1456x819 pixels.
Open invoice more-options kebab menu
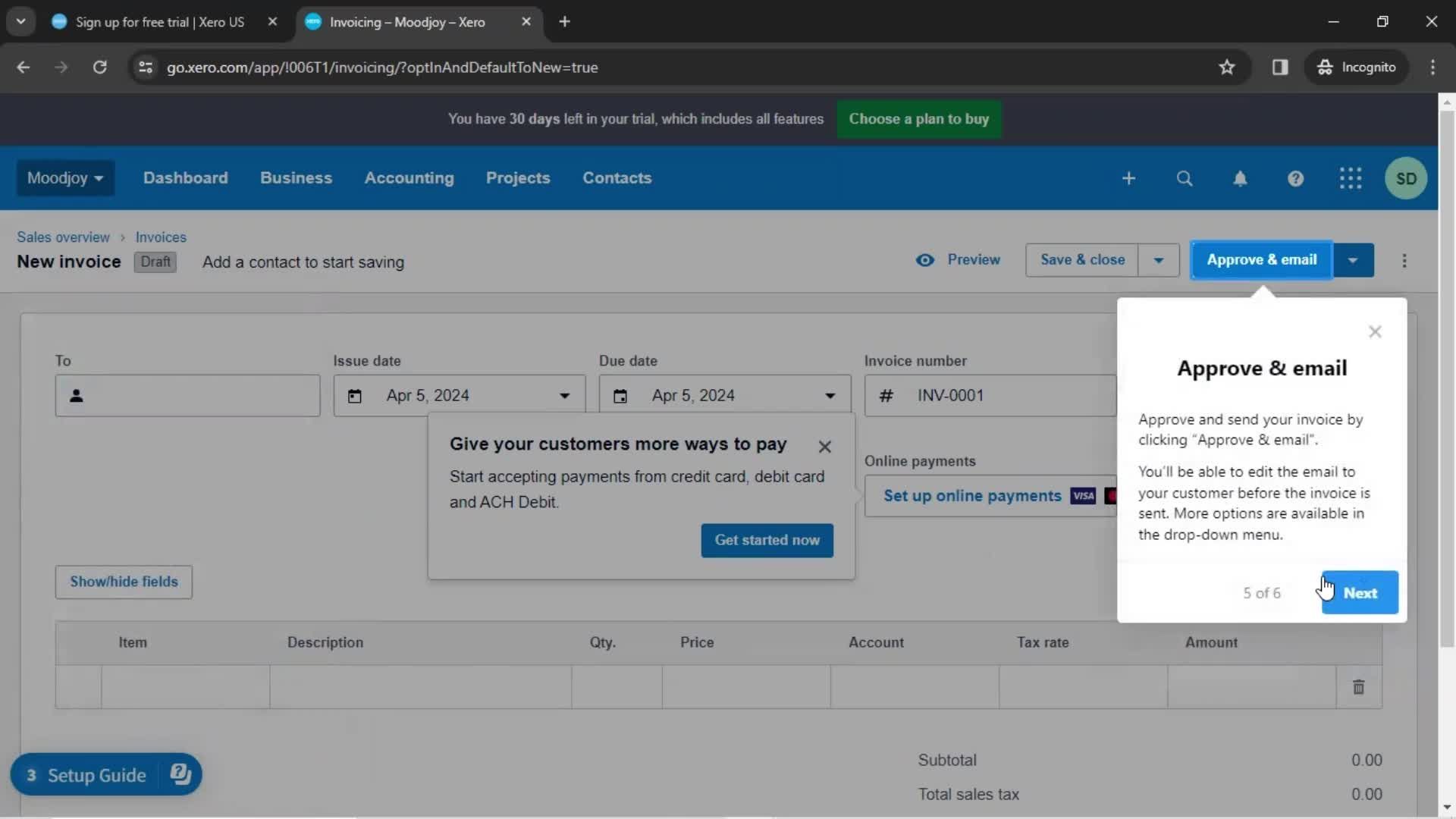1404,260
